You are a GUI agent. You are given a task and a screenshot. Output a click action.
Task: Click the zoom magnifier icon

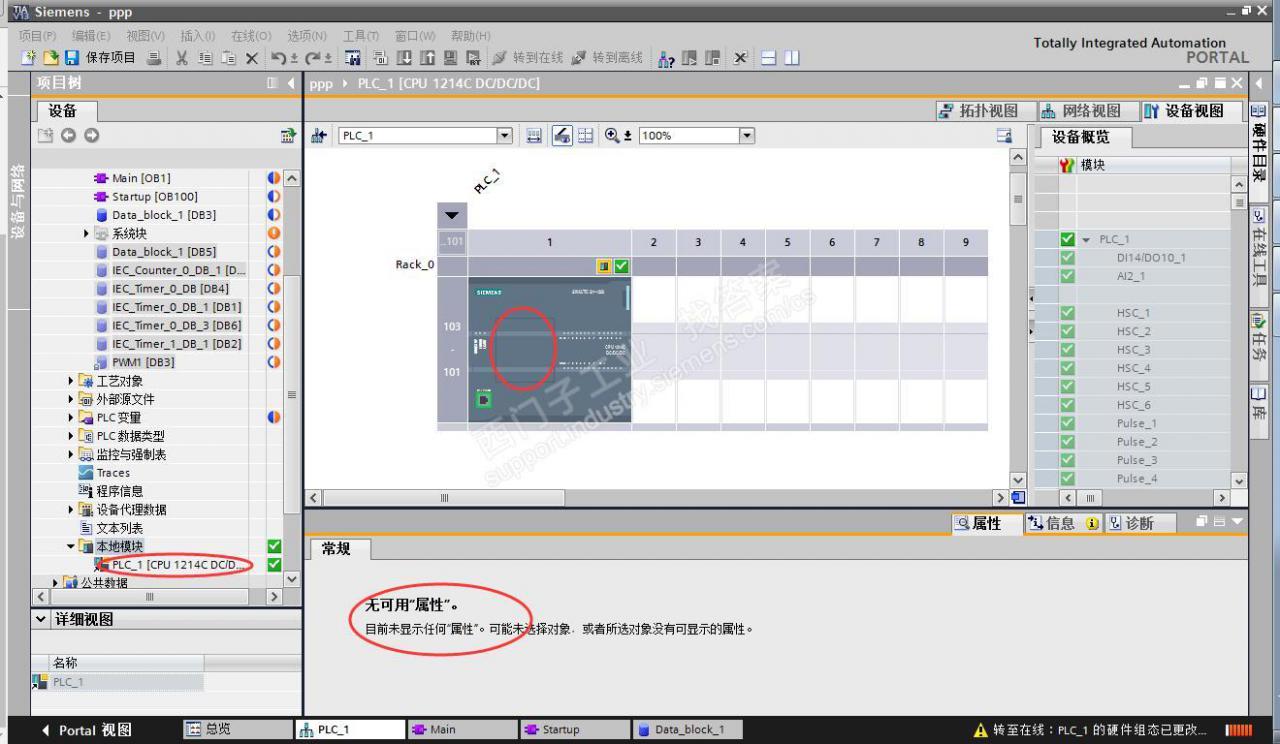pyautogui.click(x=613, y=136)
